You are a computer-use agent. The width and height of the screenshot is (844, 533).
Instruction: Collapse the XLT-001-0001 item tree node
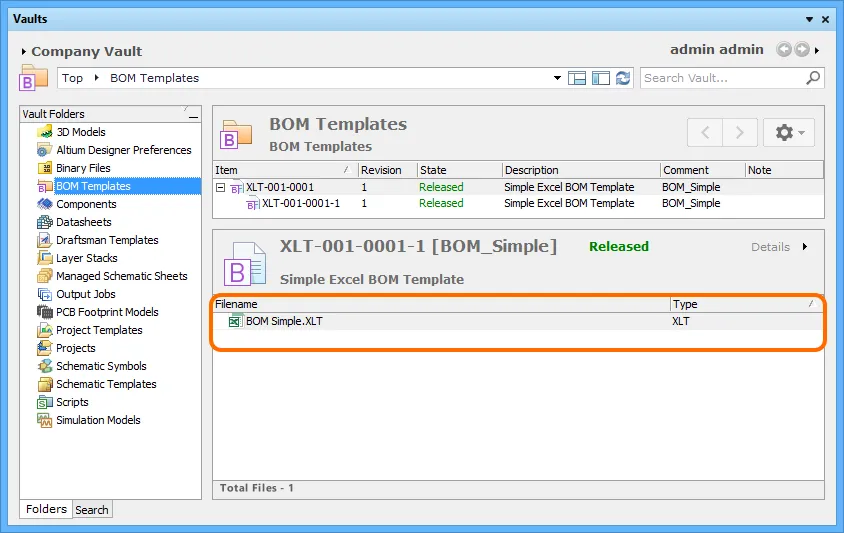[220, 187]
